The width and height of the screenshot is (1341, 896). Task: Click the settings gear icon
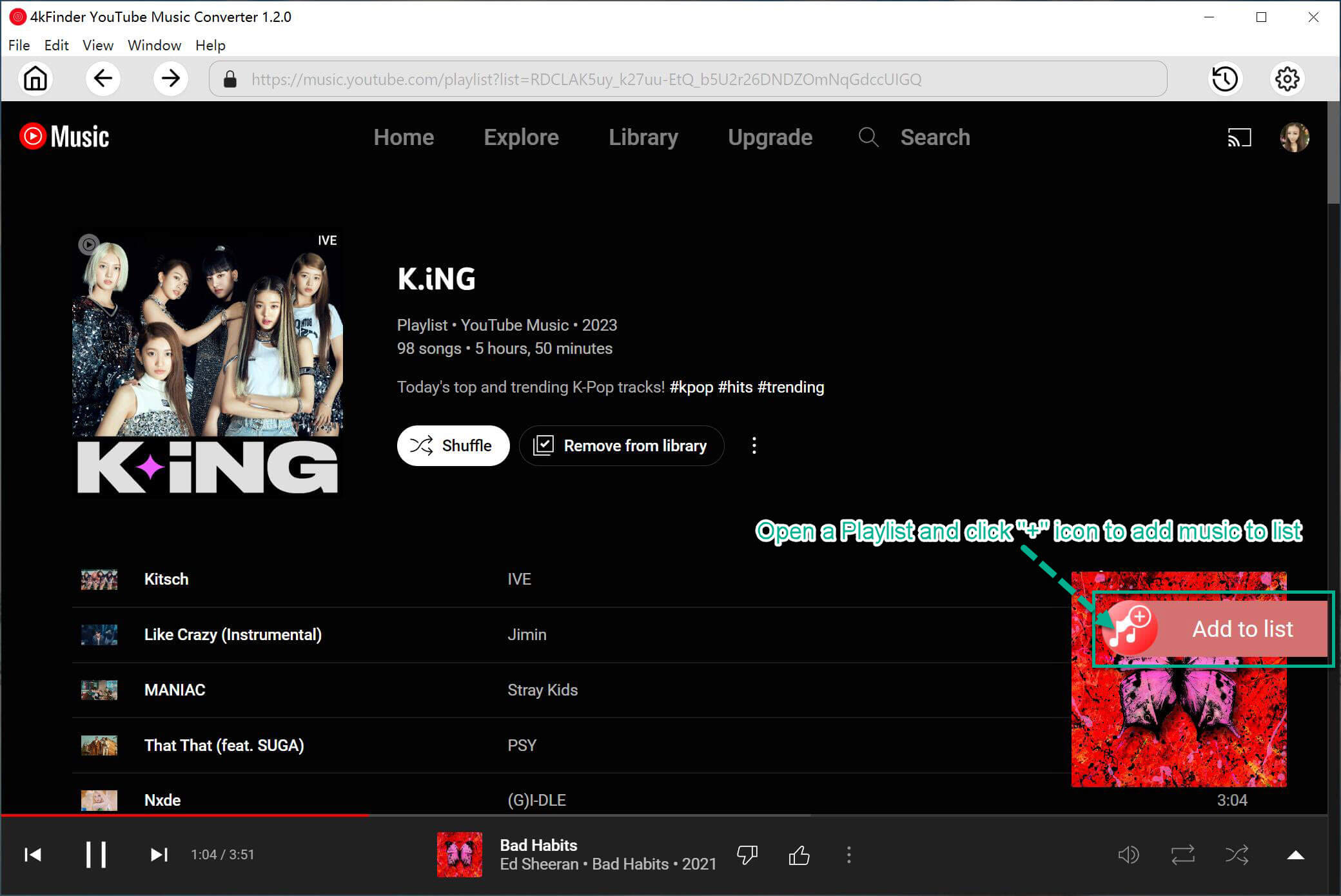pyautogui.click(x=1286, y=79)
